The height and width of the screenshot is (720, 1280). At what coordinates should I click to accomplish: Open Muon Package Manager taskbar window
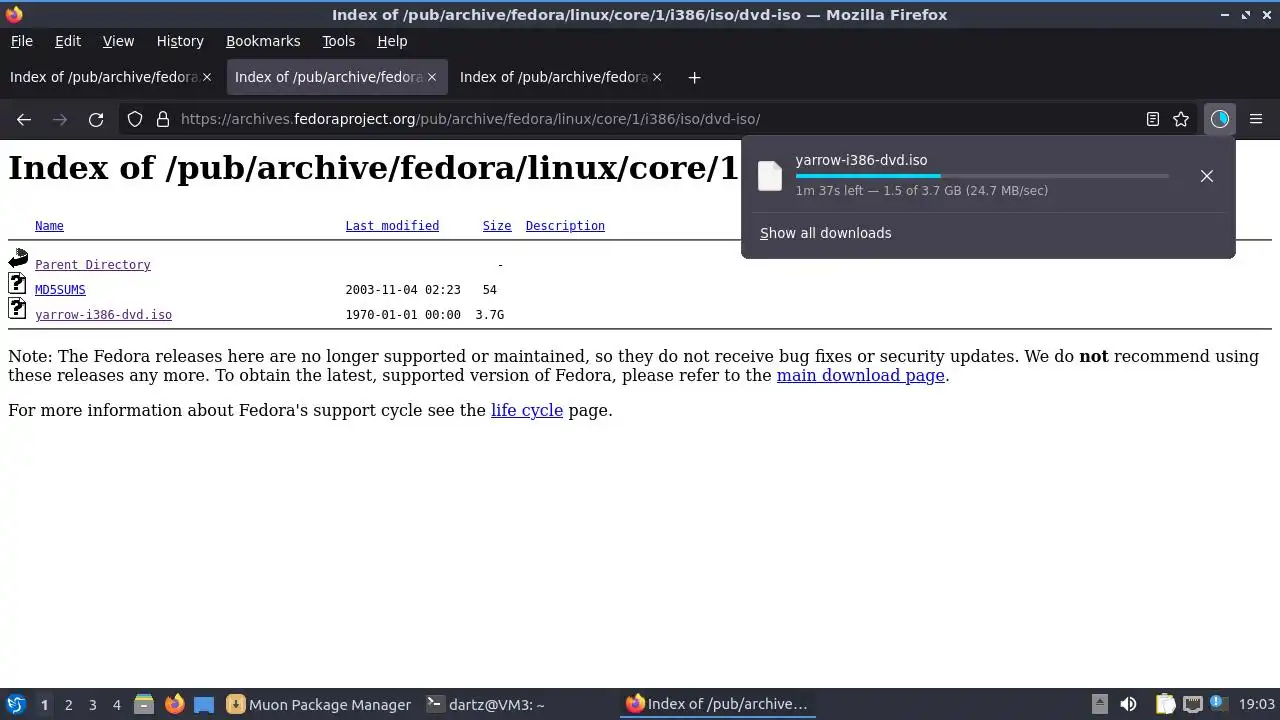(319, 704)
